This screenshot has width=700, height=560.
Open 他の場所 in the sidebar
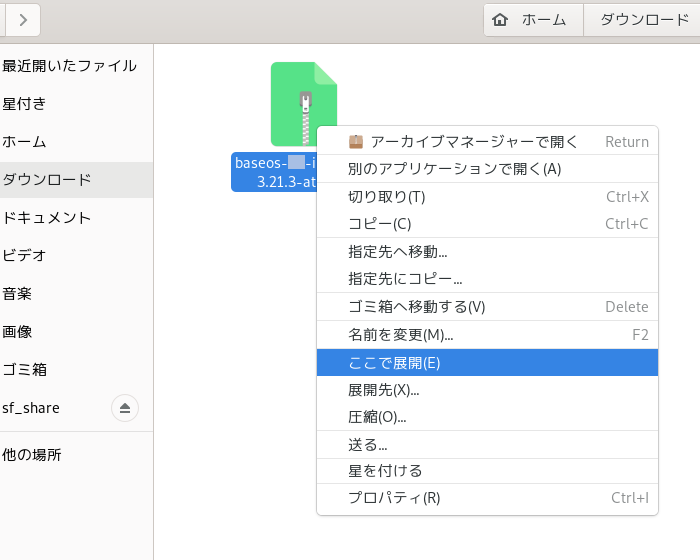click(x=32, y=455)
